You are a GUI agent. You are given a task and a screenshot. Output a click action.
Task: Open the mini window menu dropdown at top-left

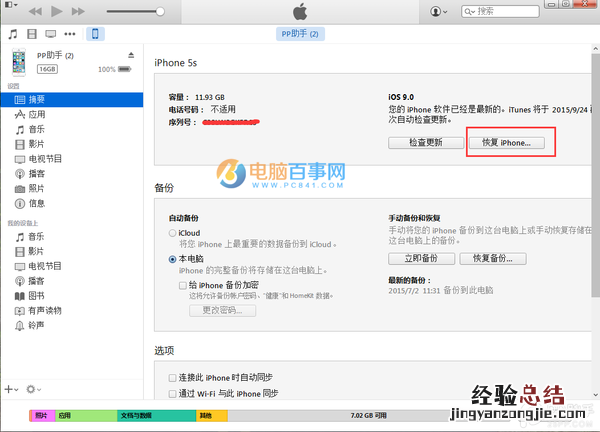(x=10, y=5)
